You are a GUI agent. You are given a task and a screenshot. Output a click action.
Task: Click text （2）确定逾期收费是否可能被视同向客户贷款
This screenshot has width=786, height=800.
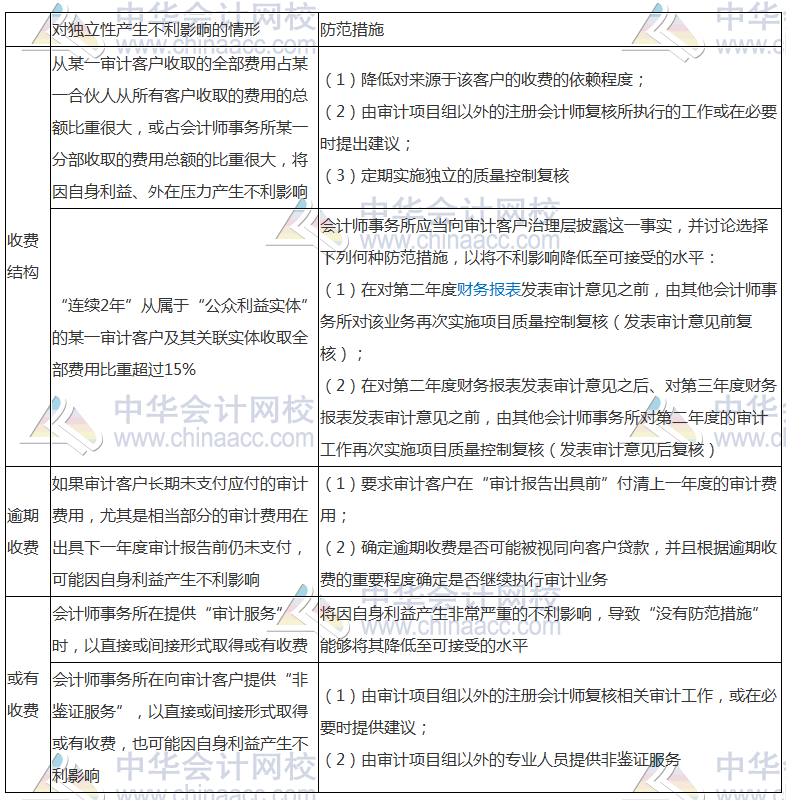486,547
